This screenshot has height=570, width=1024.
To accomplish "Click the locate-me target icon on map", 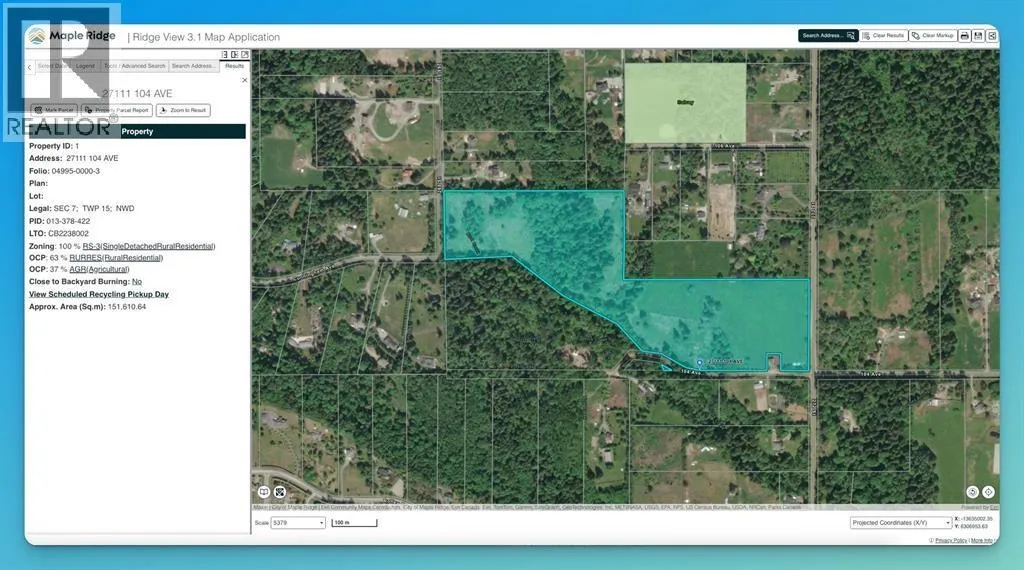I will [988, 492].
